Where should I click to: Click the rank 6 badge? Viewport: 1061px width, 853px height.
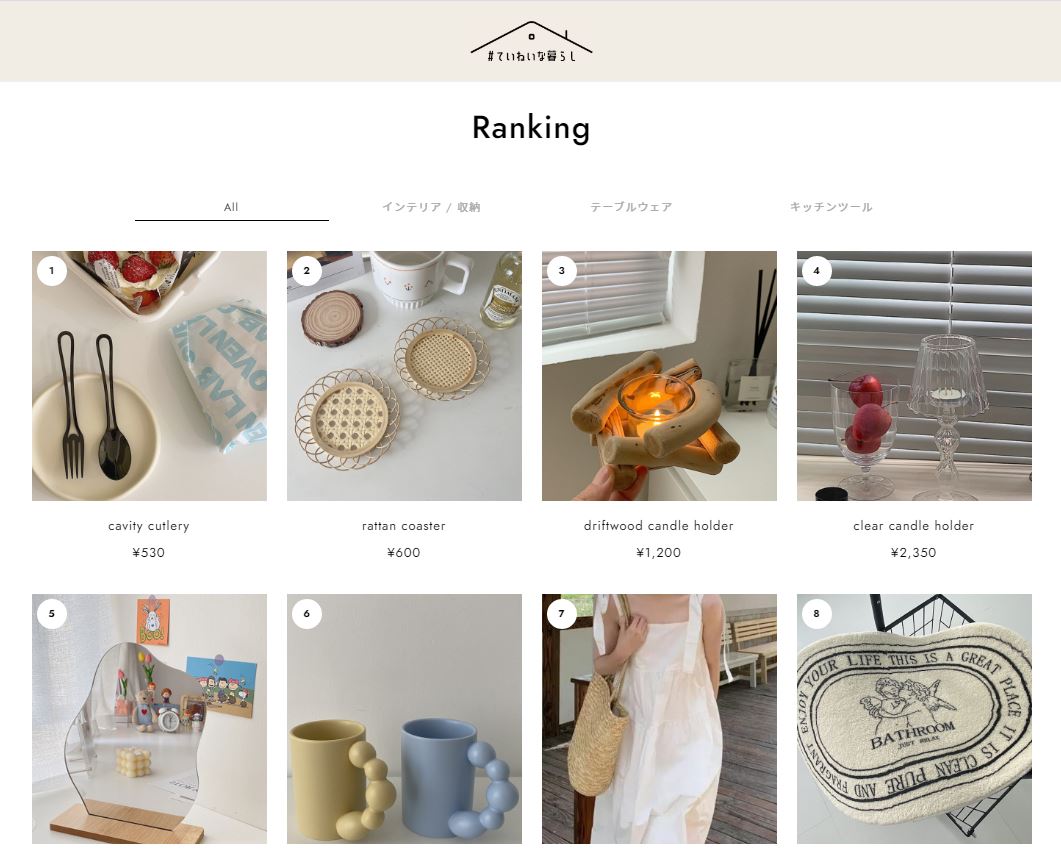307,614
